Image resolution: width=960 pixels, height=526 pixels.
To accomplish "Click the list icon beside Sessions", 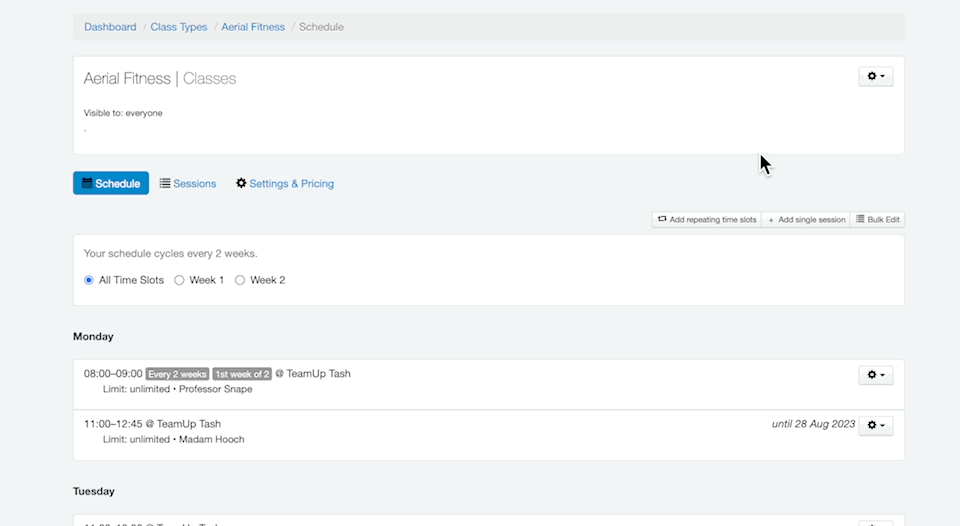I will pos(165,184).
